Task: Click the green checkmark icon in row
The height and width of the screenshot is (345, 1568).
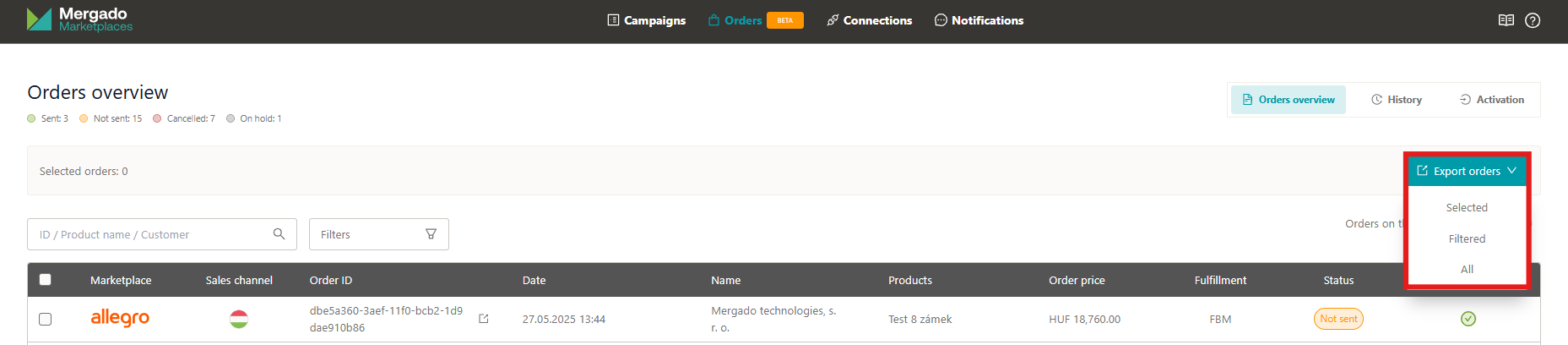Action: [x=1468, y=319]
